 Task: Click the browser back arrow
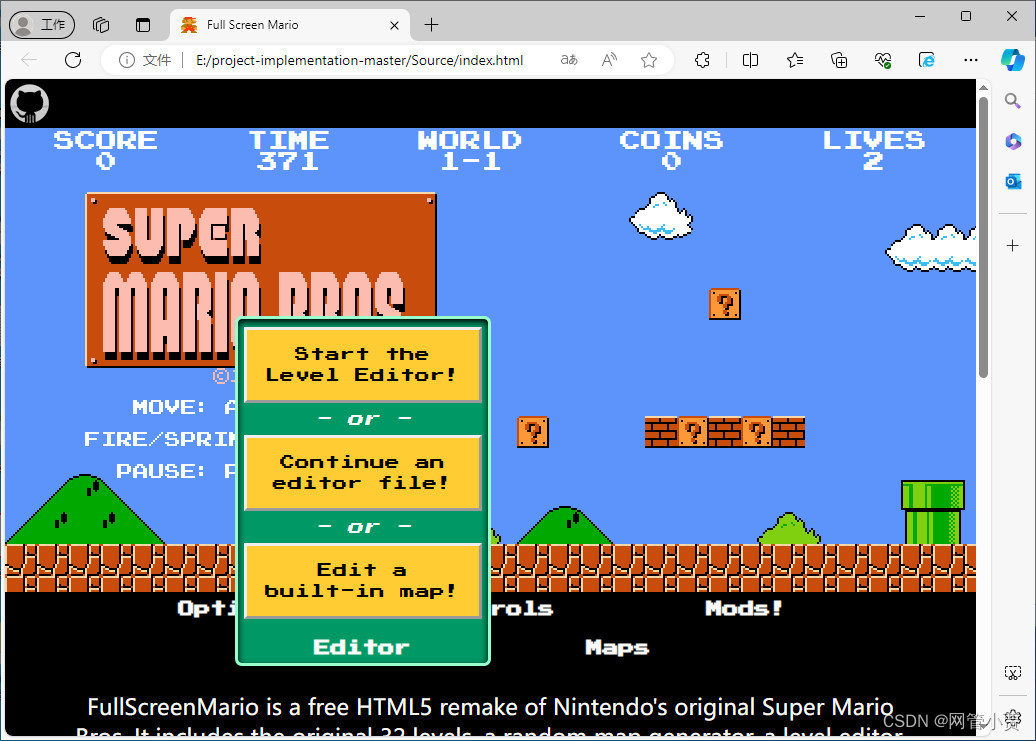coord(29,60)
